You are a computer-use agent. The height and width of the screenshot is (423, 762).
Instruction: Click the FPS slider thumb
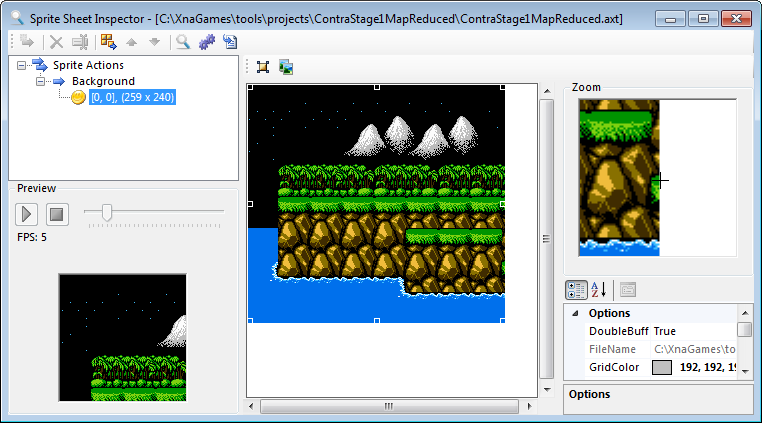[107, 212]
